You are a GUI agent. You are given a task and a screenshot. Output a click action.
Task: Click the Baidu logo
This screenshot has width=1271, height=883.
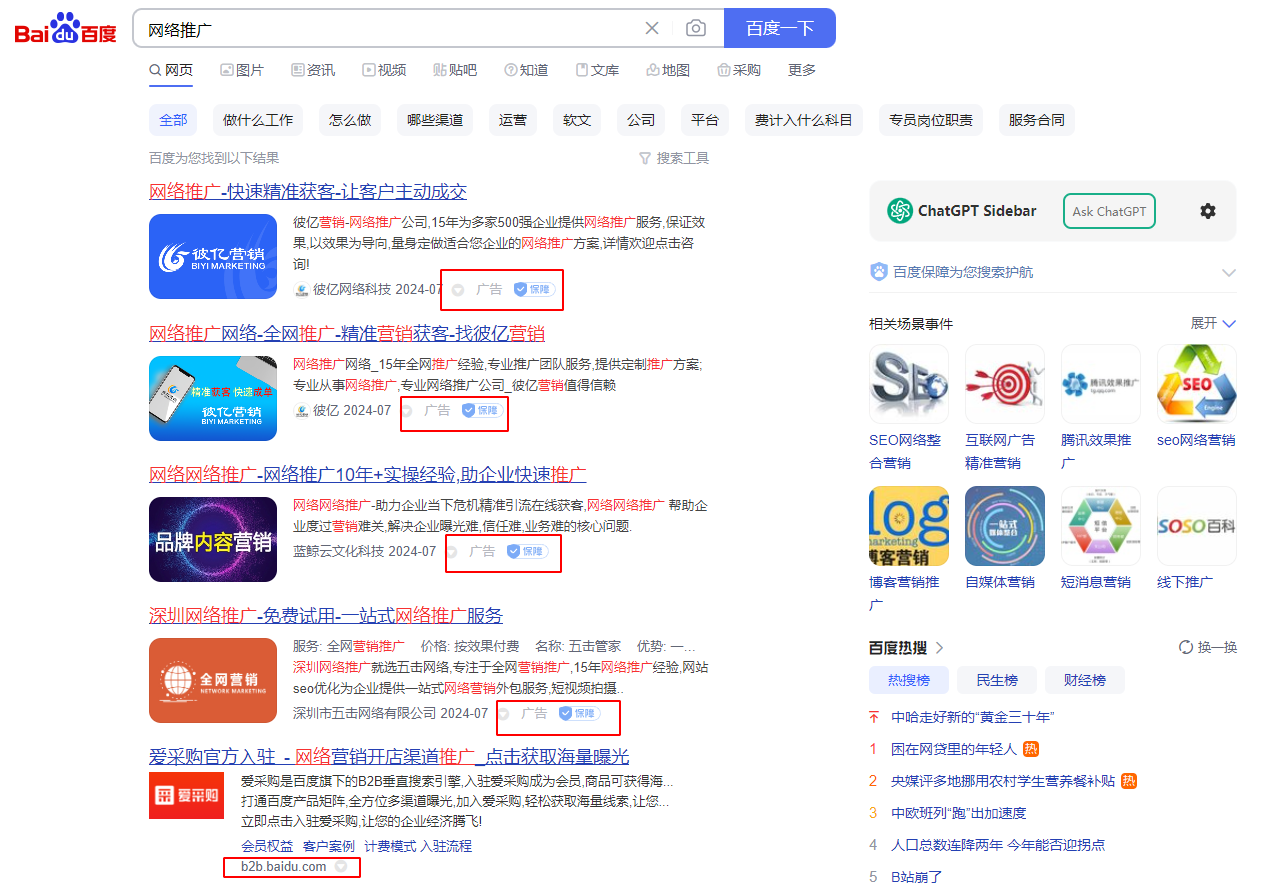coord(66,29)
